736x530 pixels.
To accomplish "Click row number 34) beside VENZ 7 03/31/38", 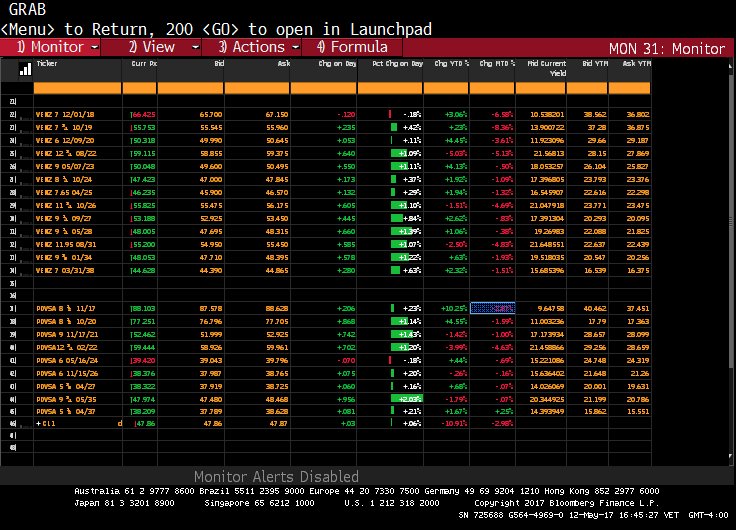I will pos(13,270).
